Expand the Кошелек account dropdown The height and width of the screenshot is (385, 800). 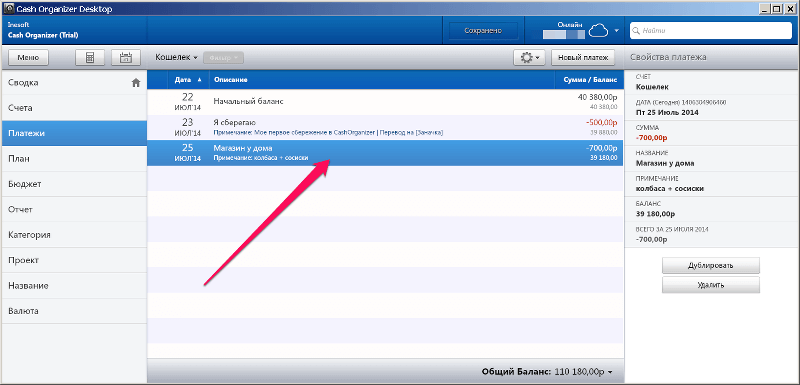tap(176, 58)
